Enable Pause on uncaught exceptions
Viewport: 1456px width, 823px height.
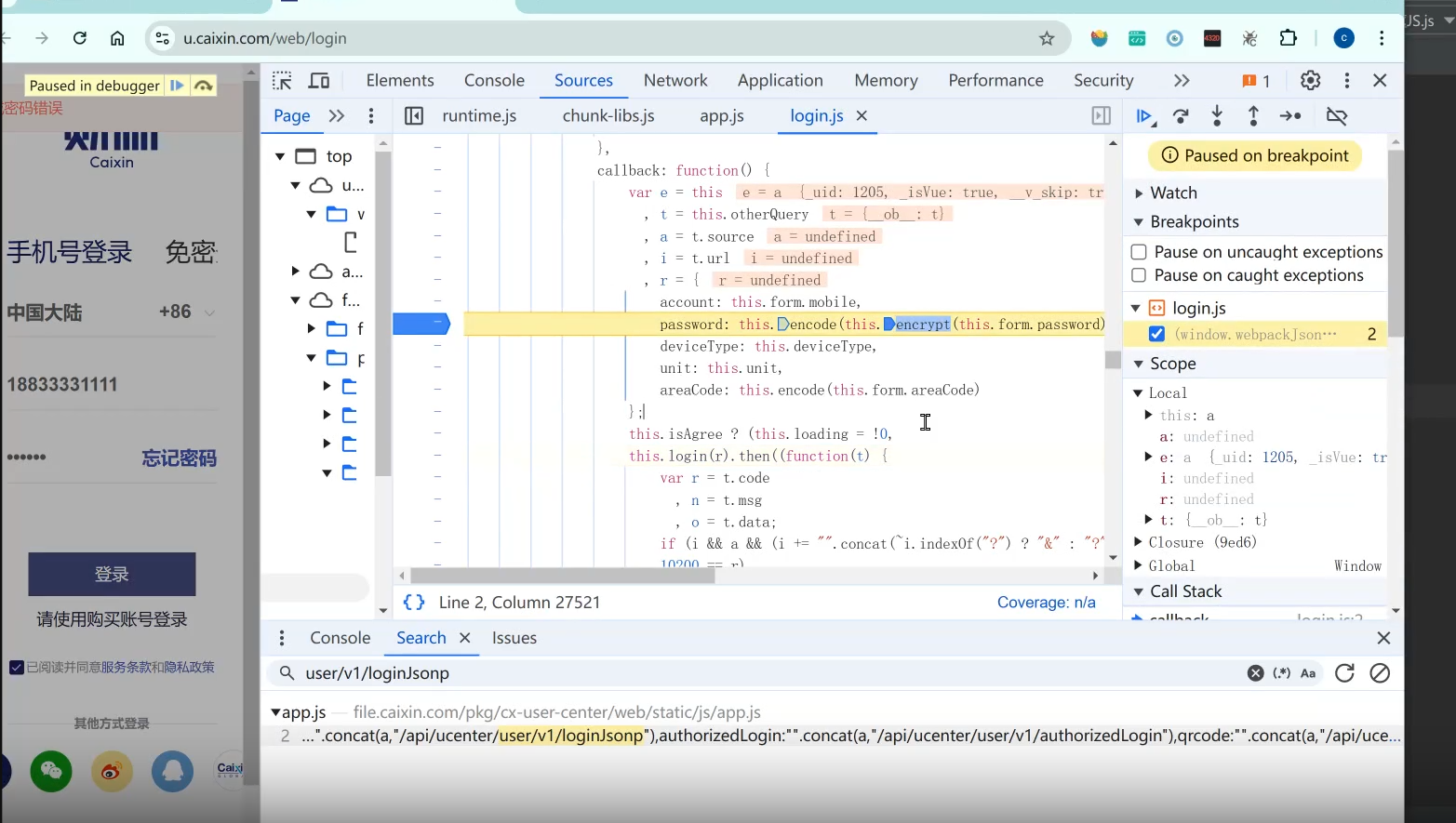1139,252
